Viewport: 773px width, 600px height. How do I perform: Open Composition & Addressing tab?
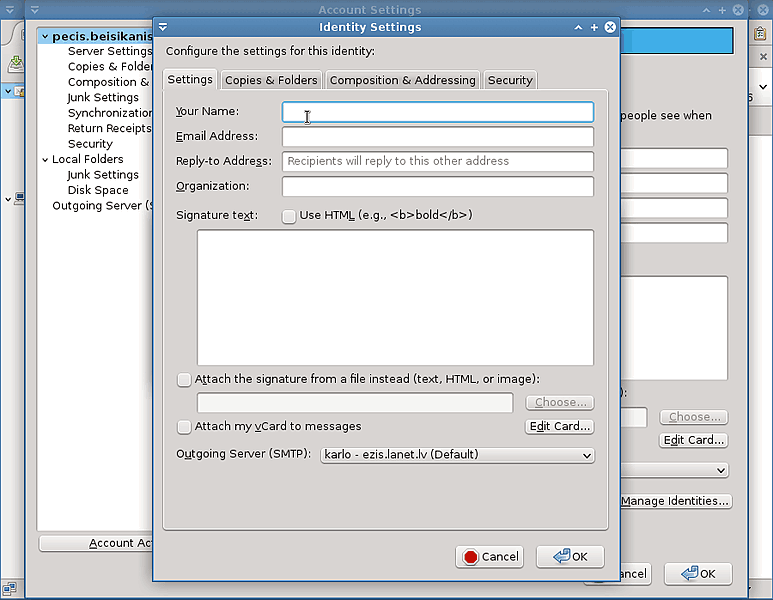tap(402, 80)
